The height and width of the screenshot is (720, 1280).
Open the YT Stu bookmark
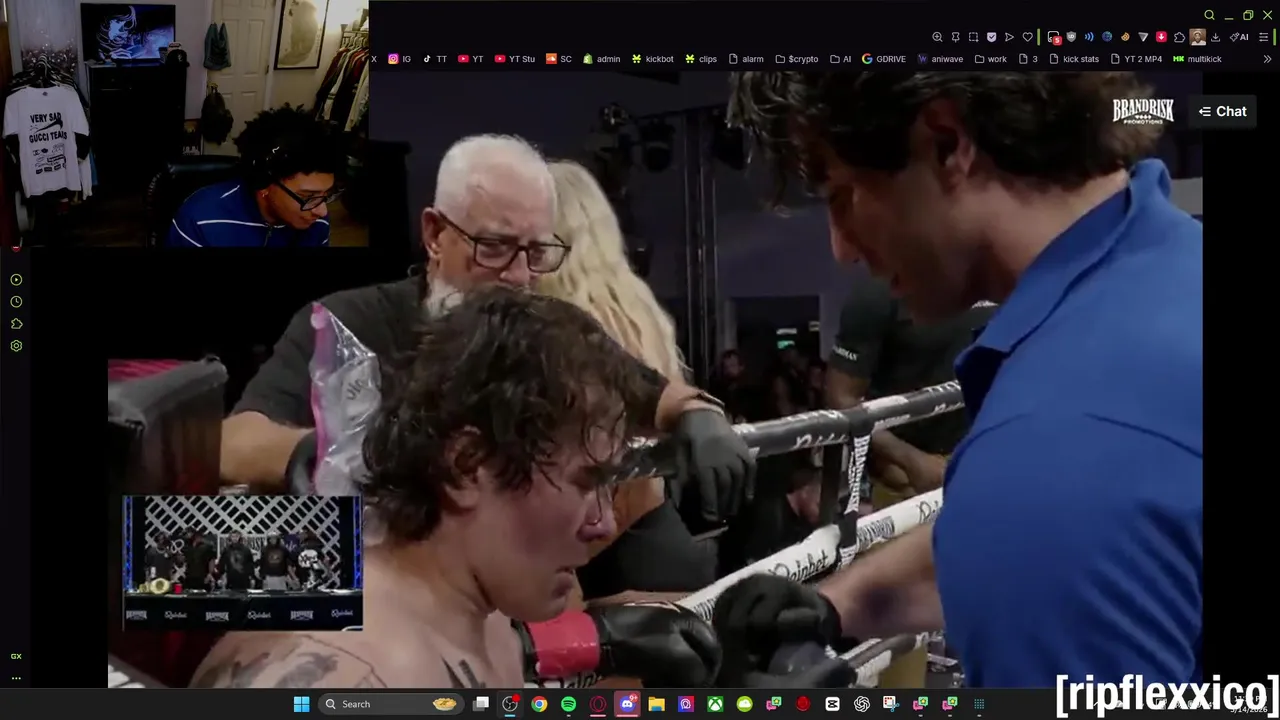coord(514,59)
